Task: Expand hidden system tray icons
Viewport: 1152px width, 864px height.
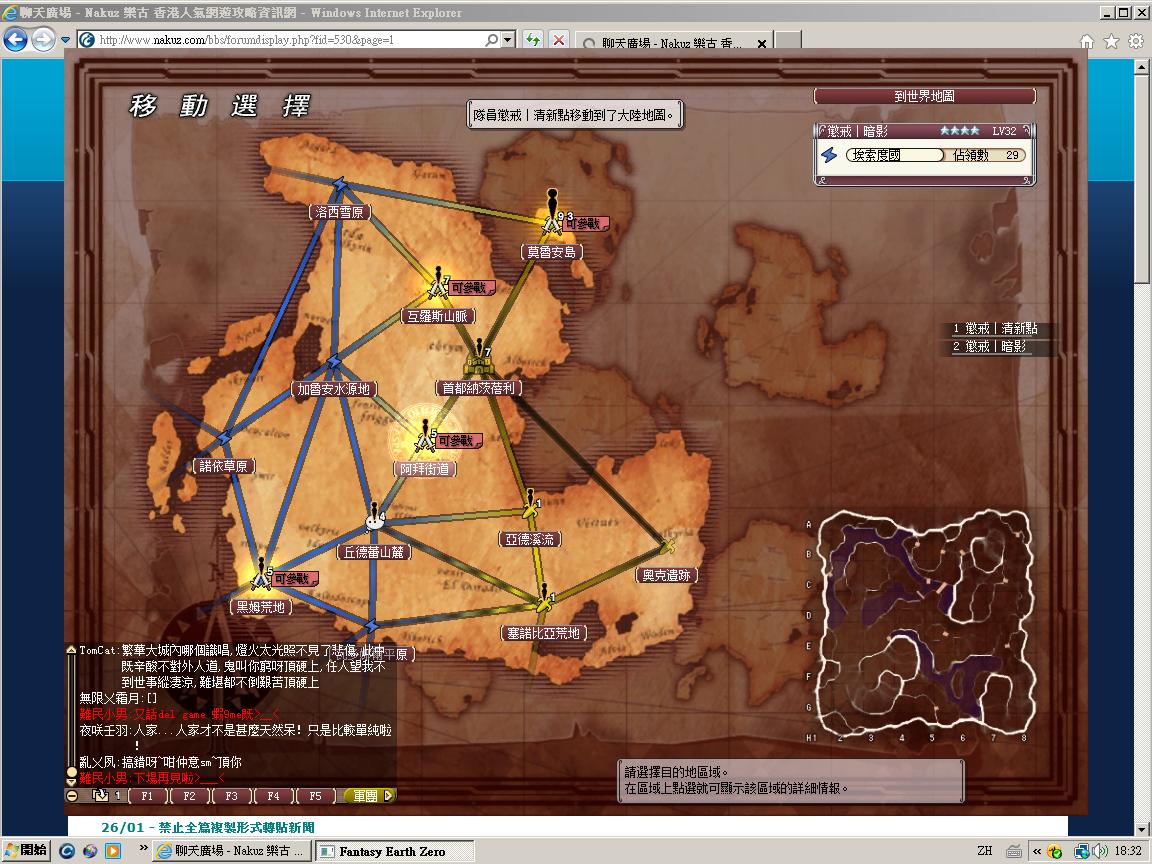Action: coord(1037,851)
